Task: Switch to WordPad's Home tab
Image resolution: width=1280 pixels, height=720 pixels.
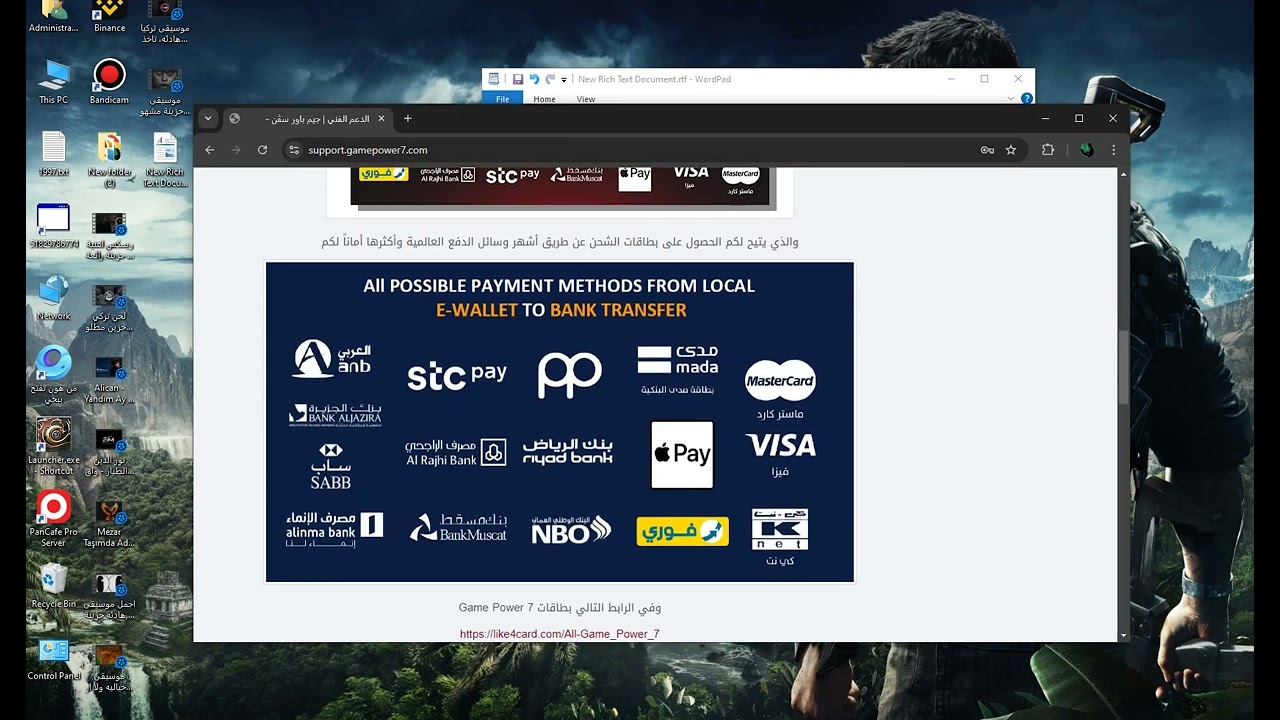Action: (x=544, y=99)
